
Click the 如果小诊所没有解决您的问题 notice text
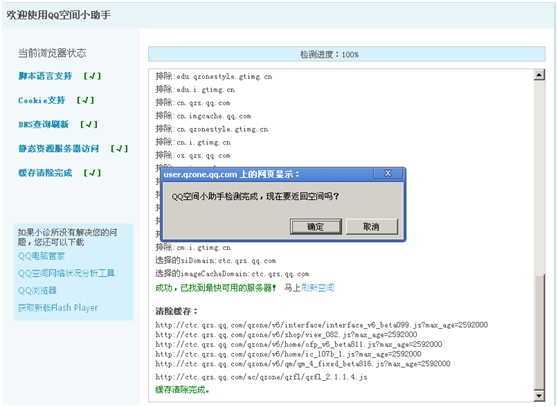67,237
